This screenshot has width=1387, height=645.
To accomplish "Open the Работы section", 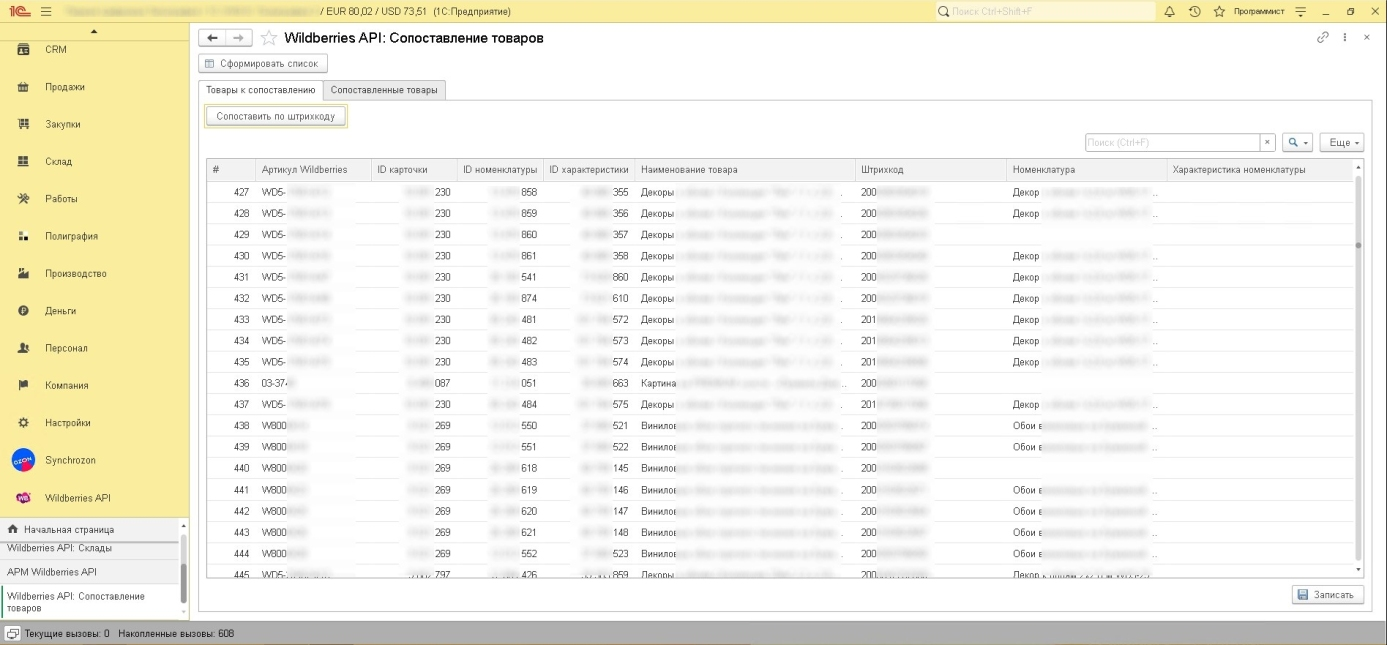I will coord(61,199).
